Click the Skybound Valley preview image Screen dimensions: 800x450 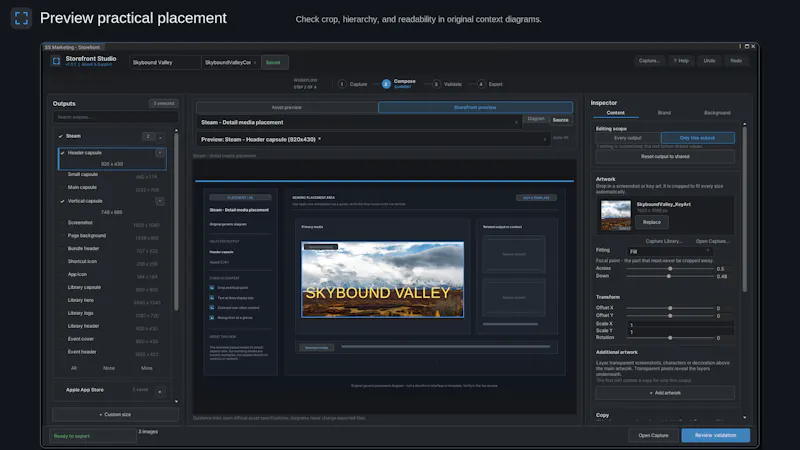click(383, 280)
